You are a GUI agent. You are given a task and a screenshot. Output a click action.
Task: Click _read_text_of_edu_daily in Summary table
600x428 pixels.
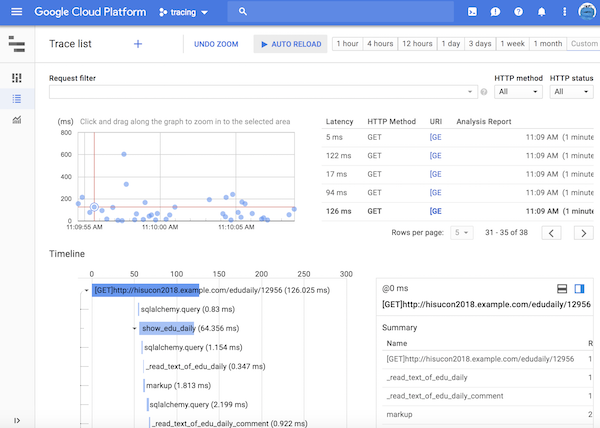[x=427, y=378]
